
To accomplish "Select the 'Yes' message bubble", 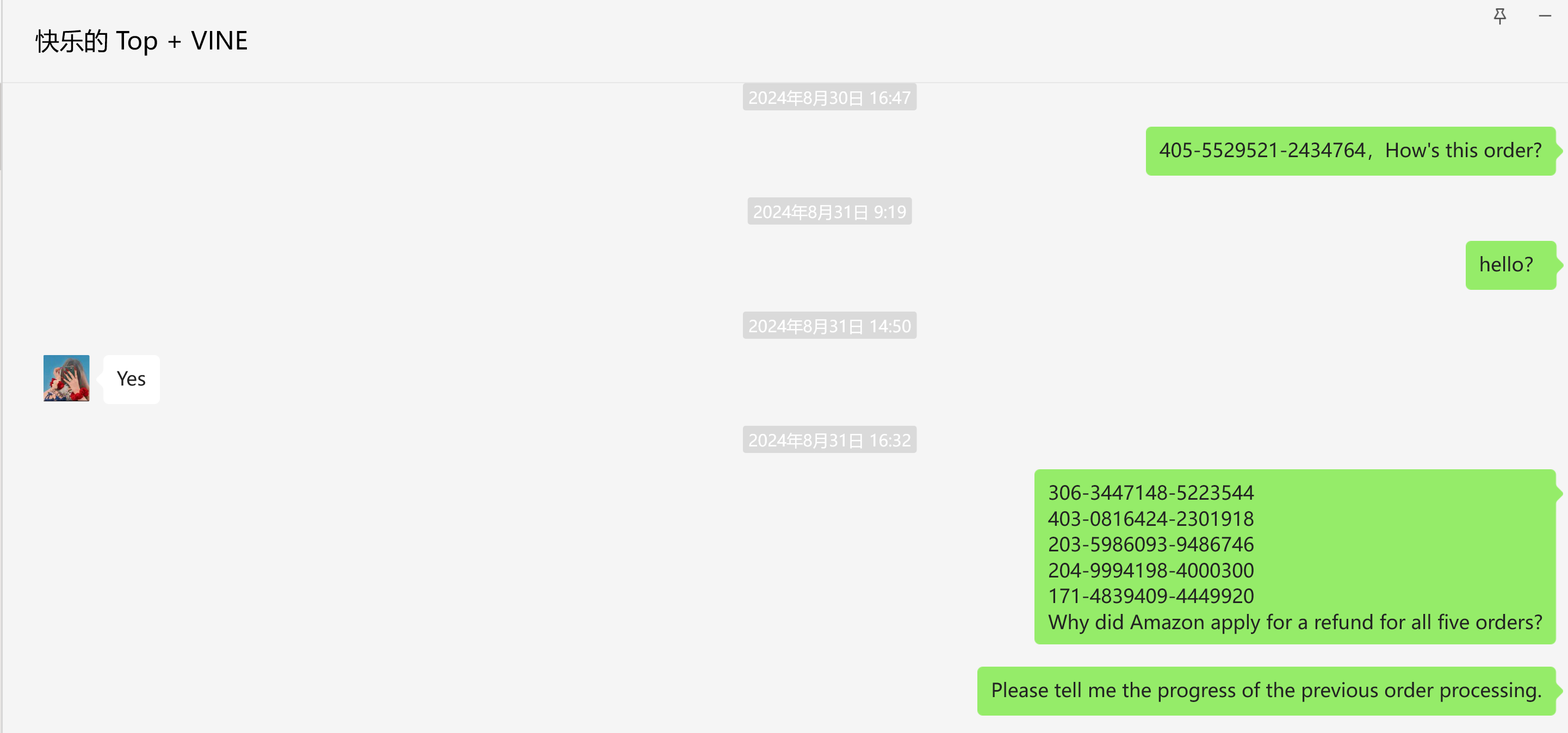I will (x=132, y=378).
